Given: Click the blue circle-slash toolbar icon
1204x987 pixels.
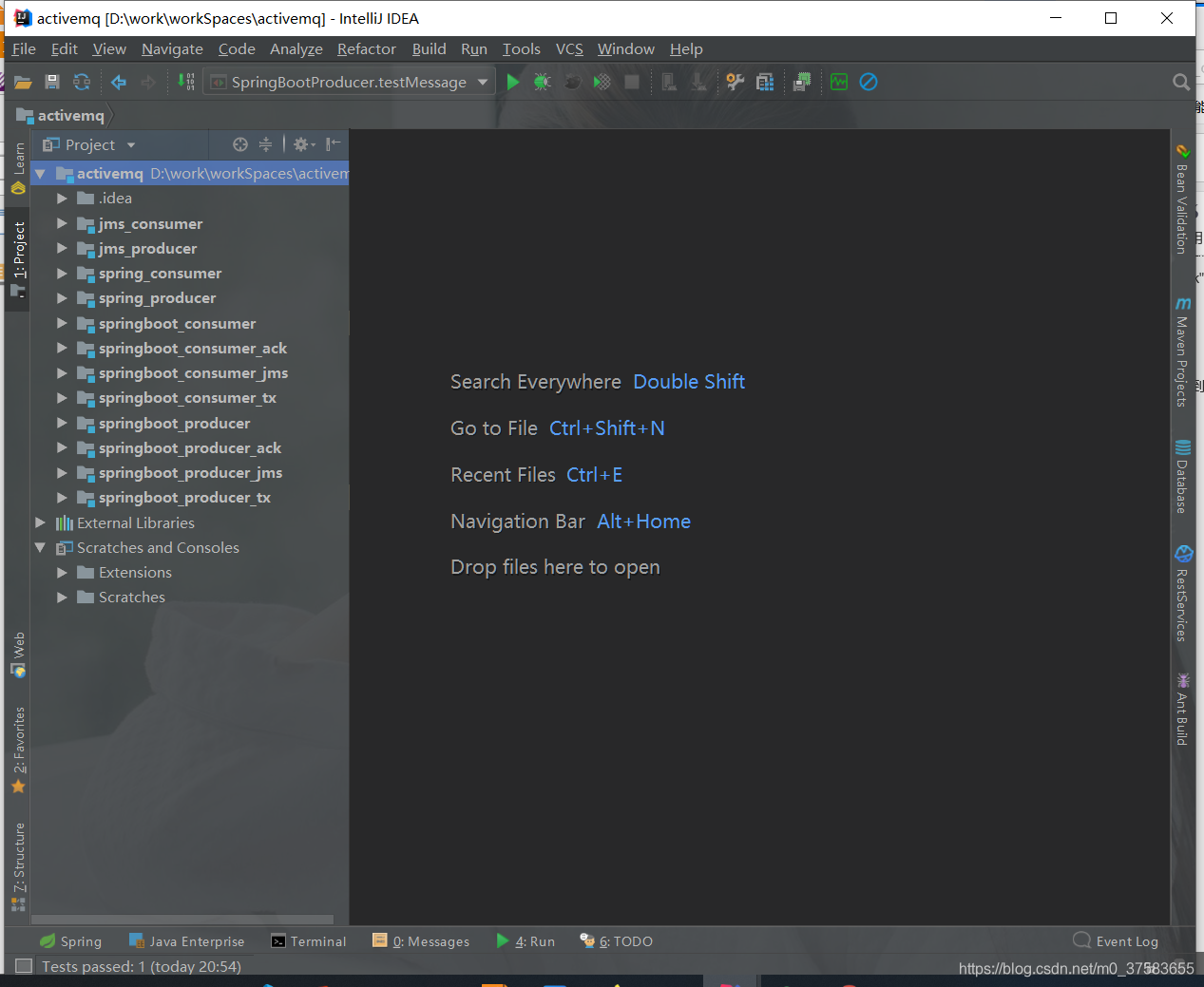Looking at the screenshot, I should point(869,83).
